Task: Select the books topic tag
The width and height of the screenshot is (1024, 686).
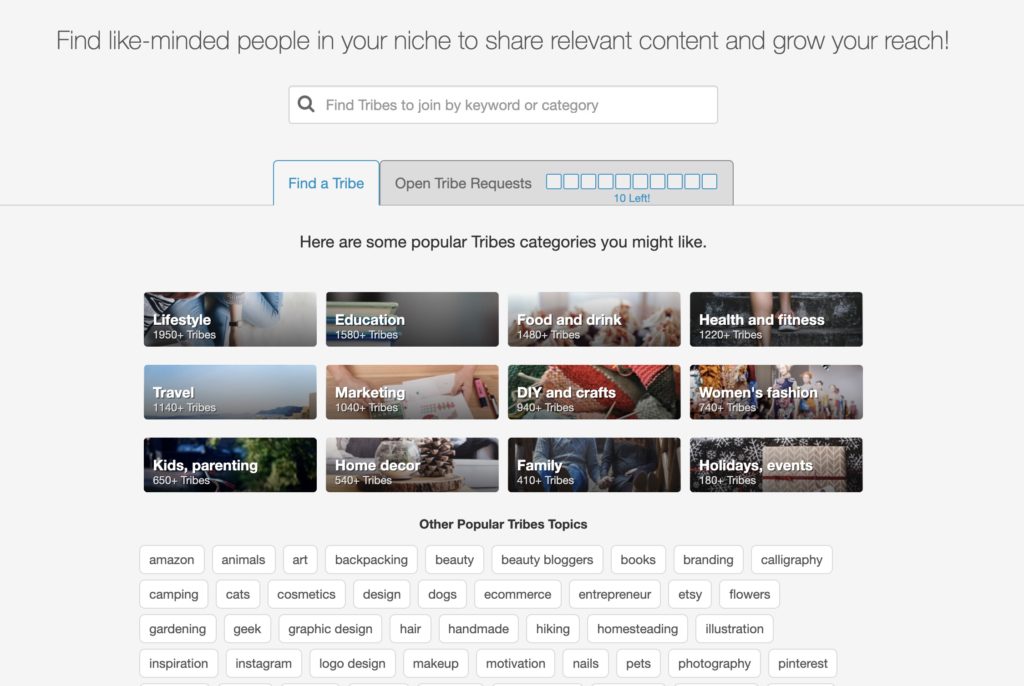Action: pyautogui.click(x=638, y=560)
